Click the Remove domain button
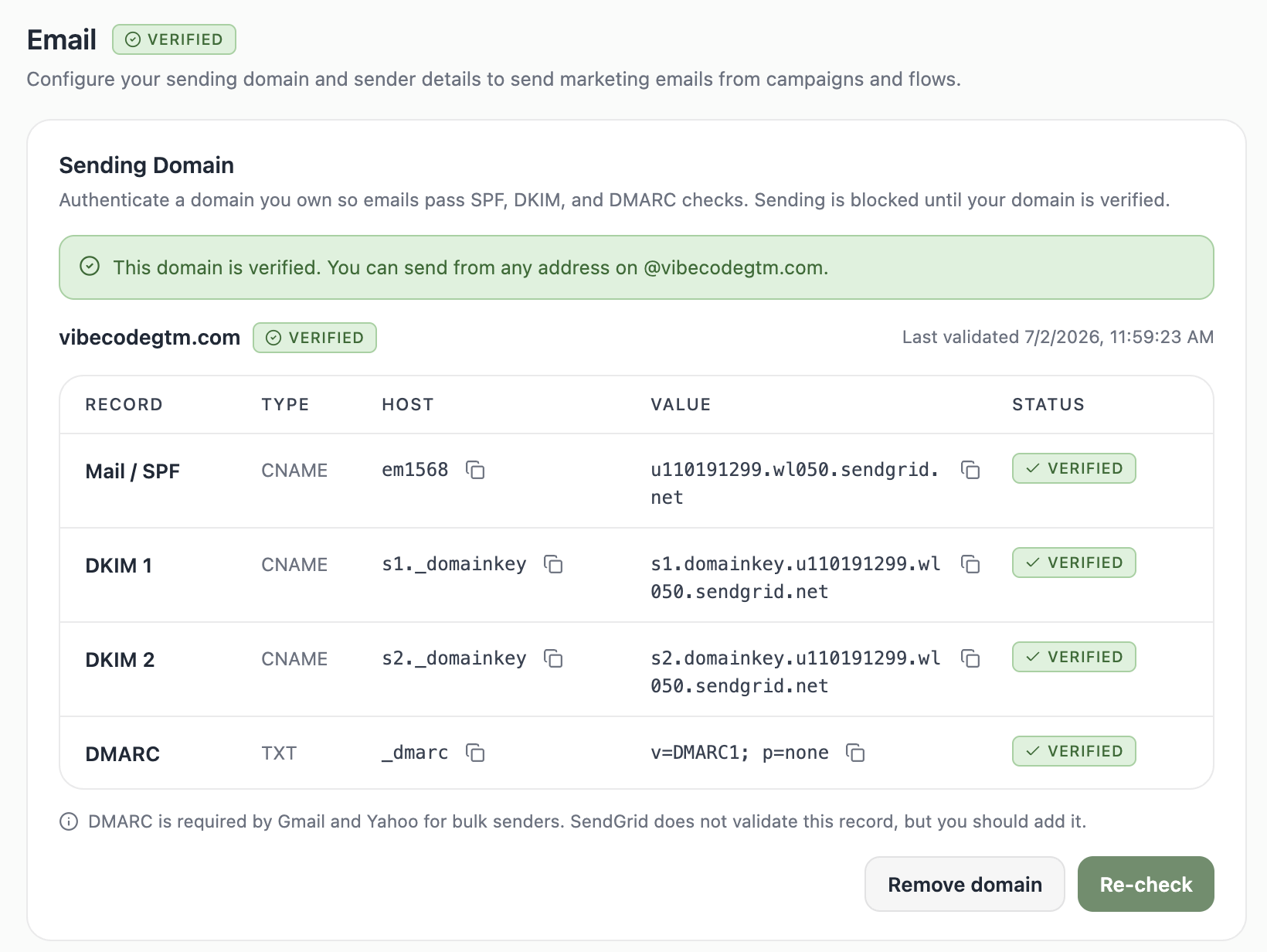The height and width of the screenshot is (952, 1267). (x=965, y=884)
